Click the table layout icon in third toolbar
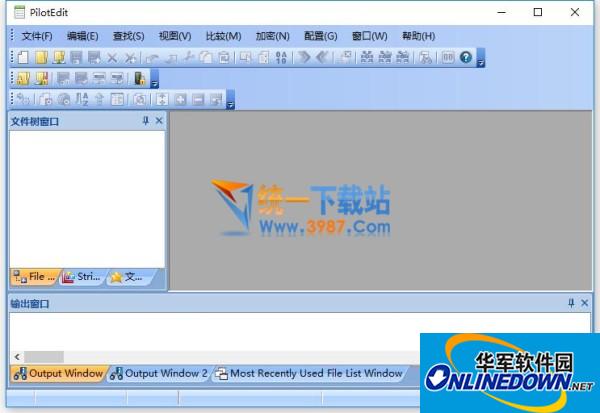 117,100
